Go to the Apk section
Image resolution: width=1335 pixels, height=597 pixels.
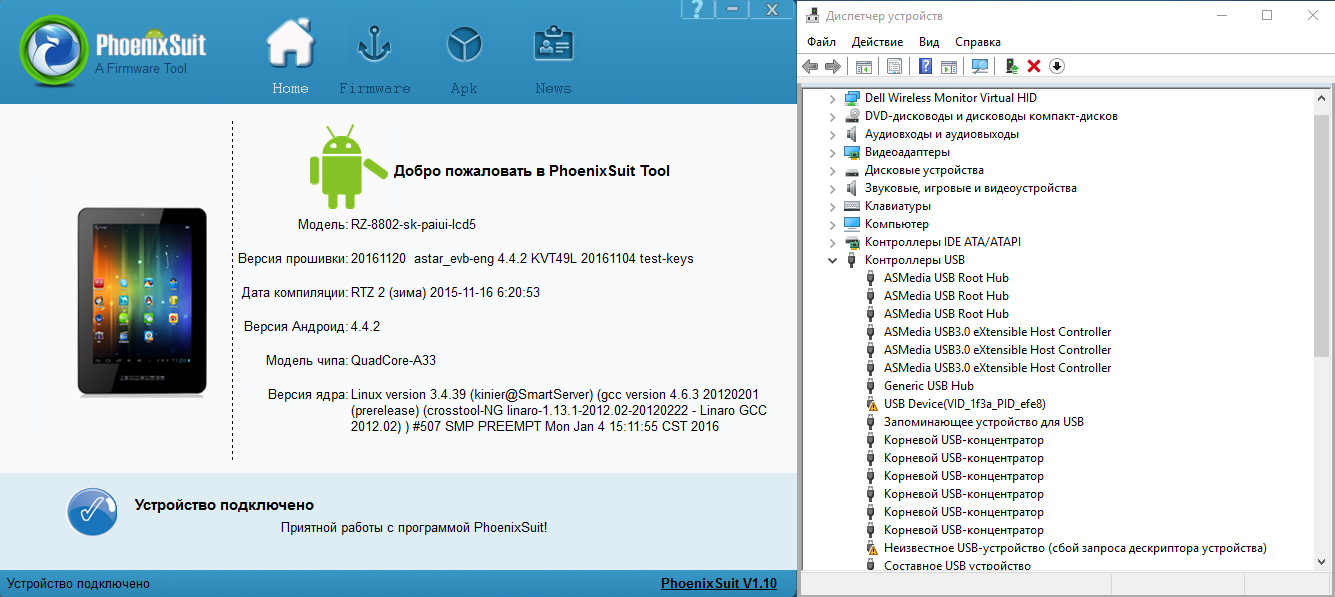464,58
